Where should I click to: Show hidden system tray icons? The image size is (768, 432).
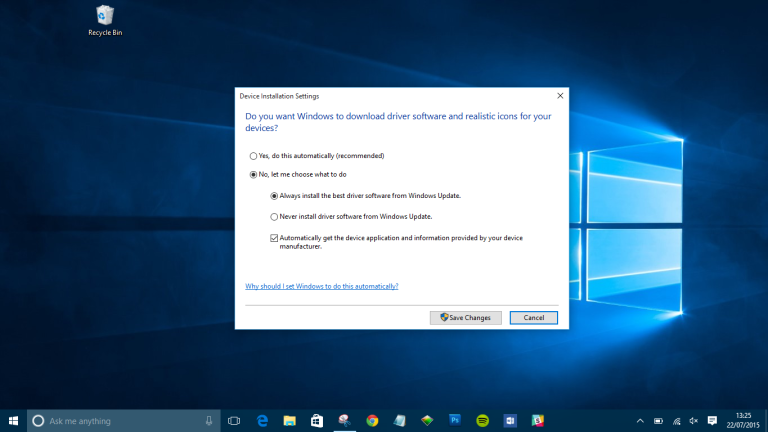tap(640, 421)
